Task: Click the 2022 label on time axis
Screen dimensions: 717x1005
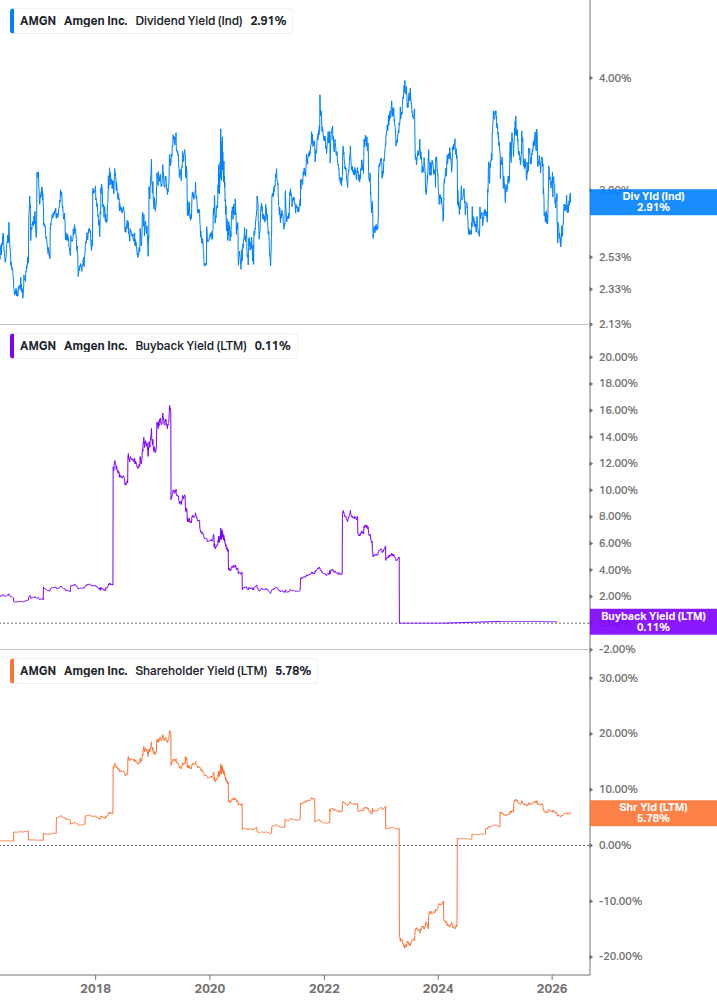Action: (324, 989)
